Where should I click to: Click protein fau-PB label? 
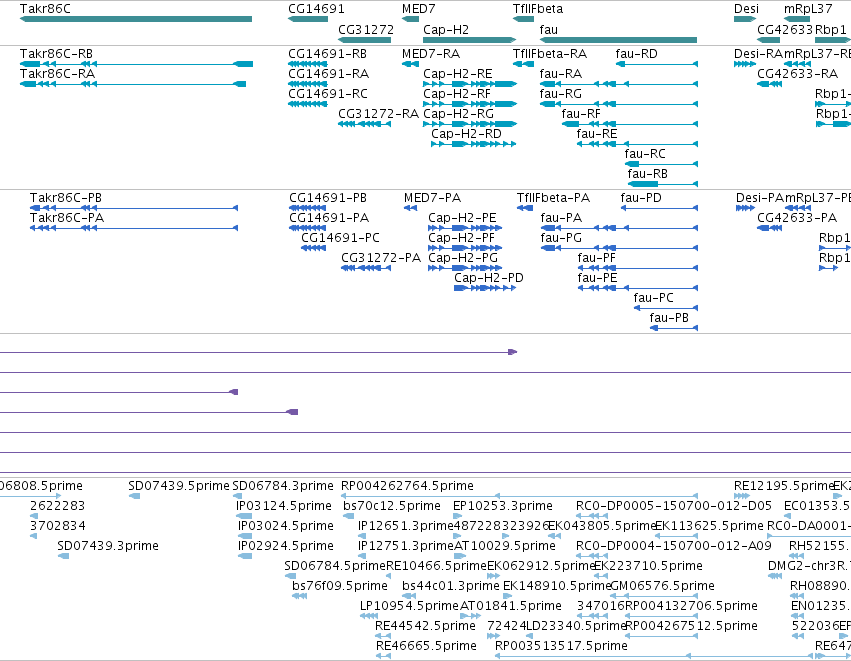coord(669,318)
